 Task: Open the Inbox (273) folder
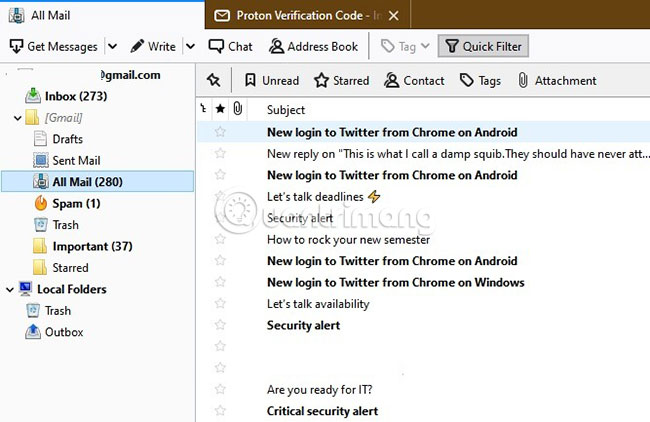point(98,96)
